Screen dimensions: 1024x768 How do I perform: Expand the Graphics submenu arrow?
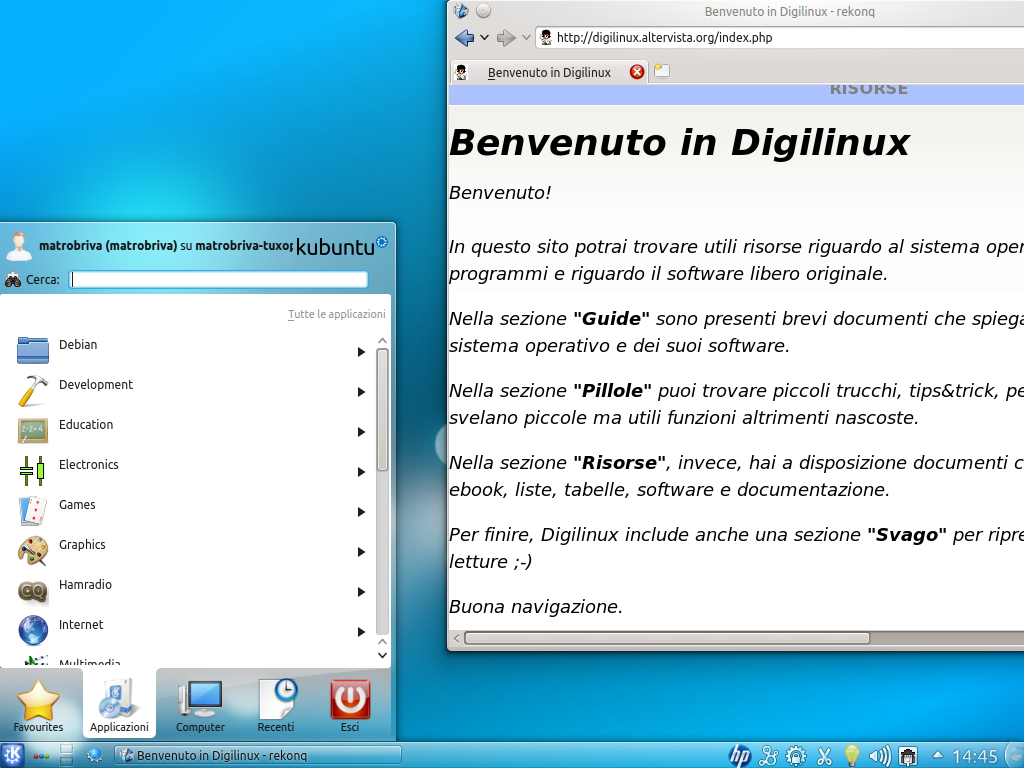click(360, 552)
